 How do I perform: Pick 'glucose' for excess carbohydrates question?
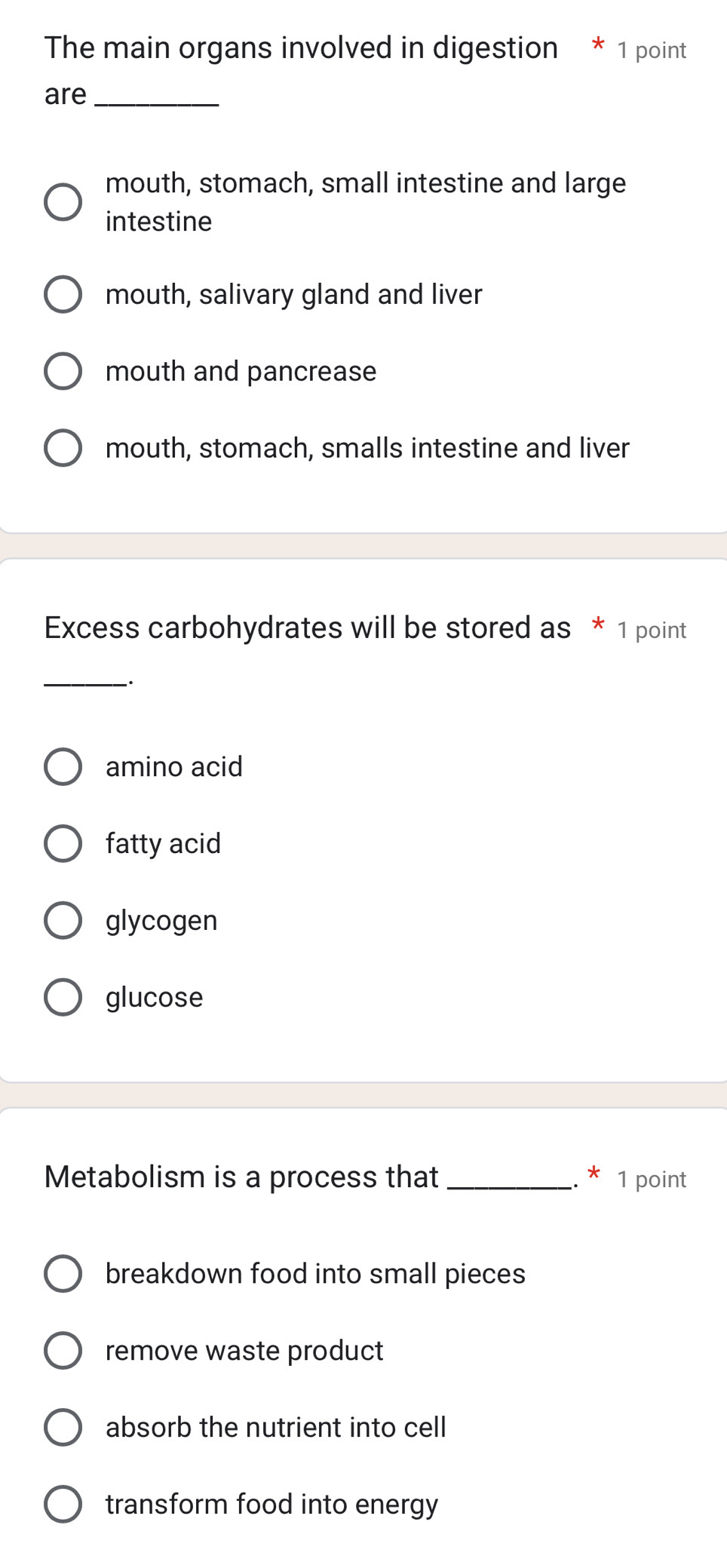(x=63, y=997)
